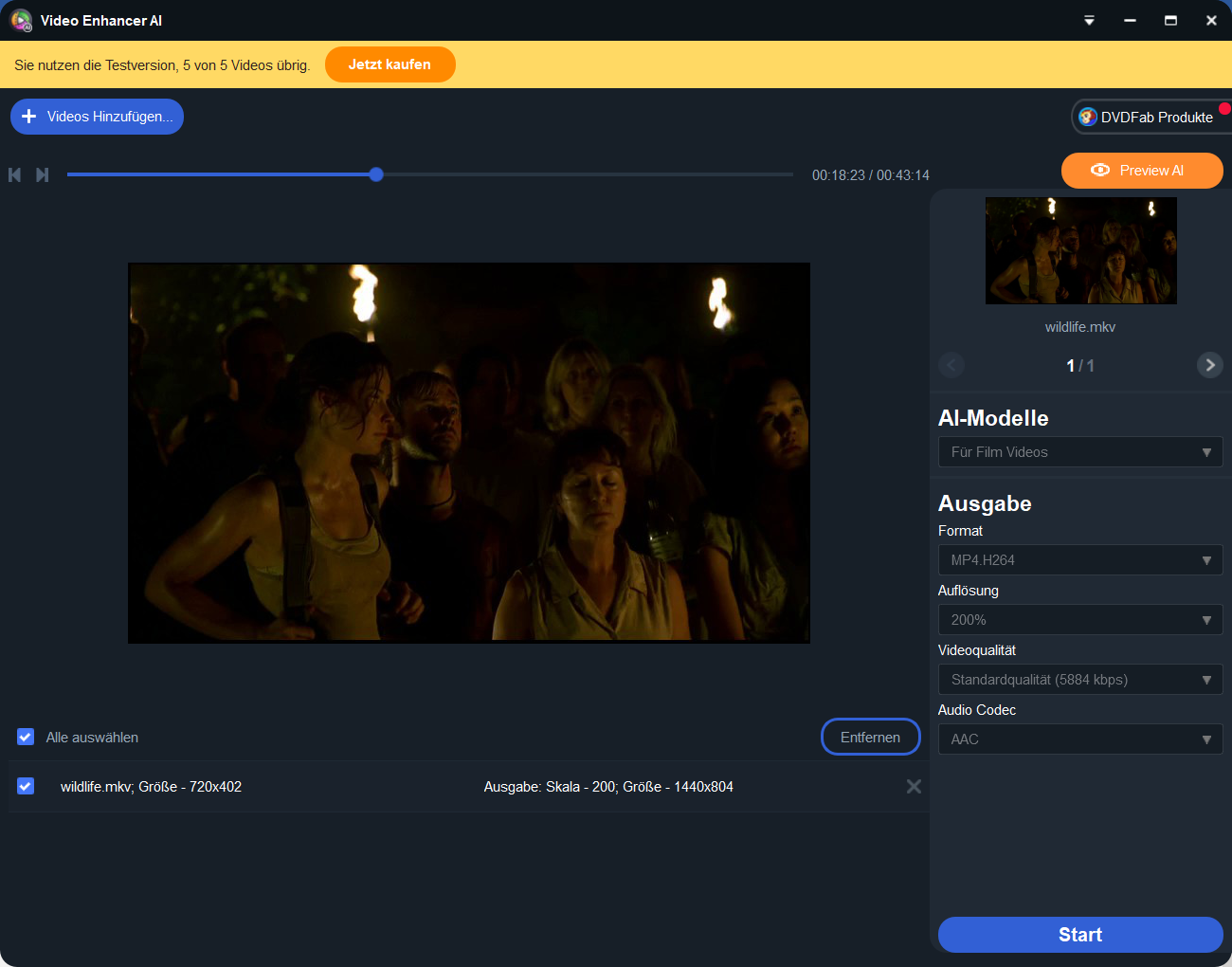This screenshot has width=1232, height=967.
Task: Uncheck the wildlife.mkv file checkbox
Action: 26,786
